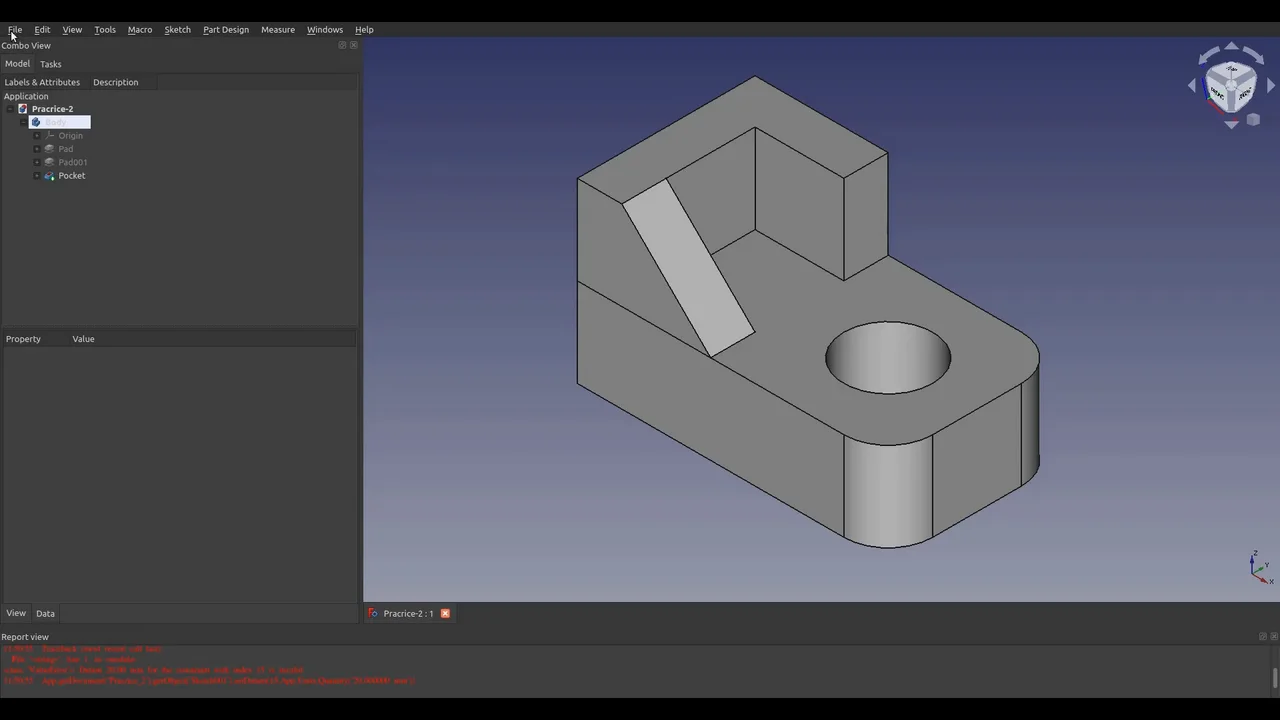
Task: Select the Pocket feature in tree
Action: tap(71, 176)
